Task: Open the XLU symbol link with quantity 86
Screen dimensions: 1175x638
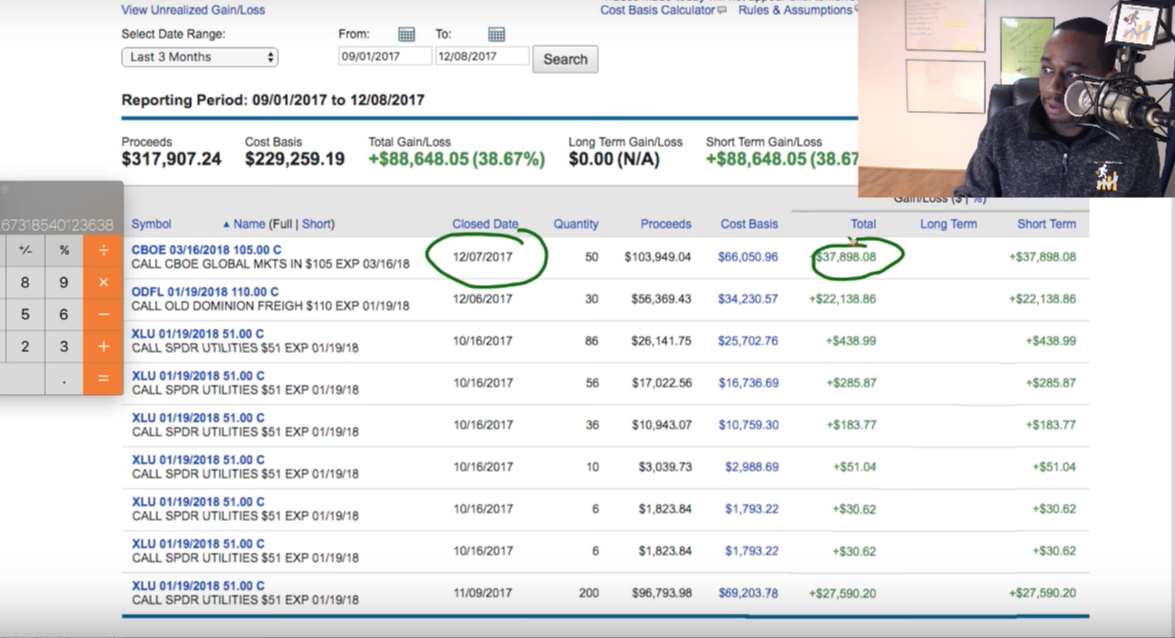Action: point(198,334)
